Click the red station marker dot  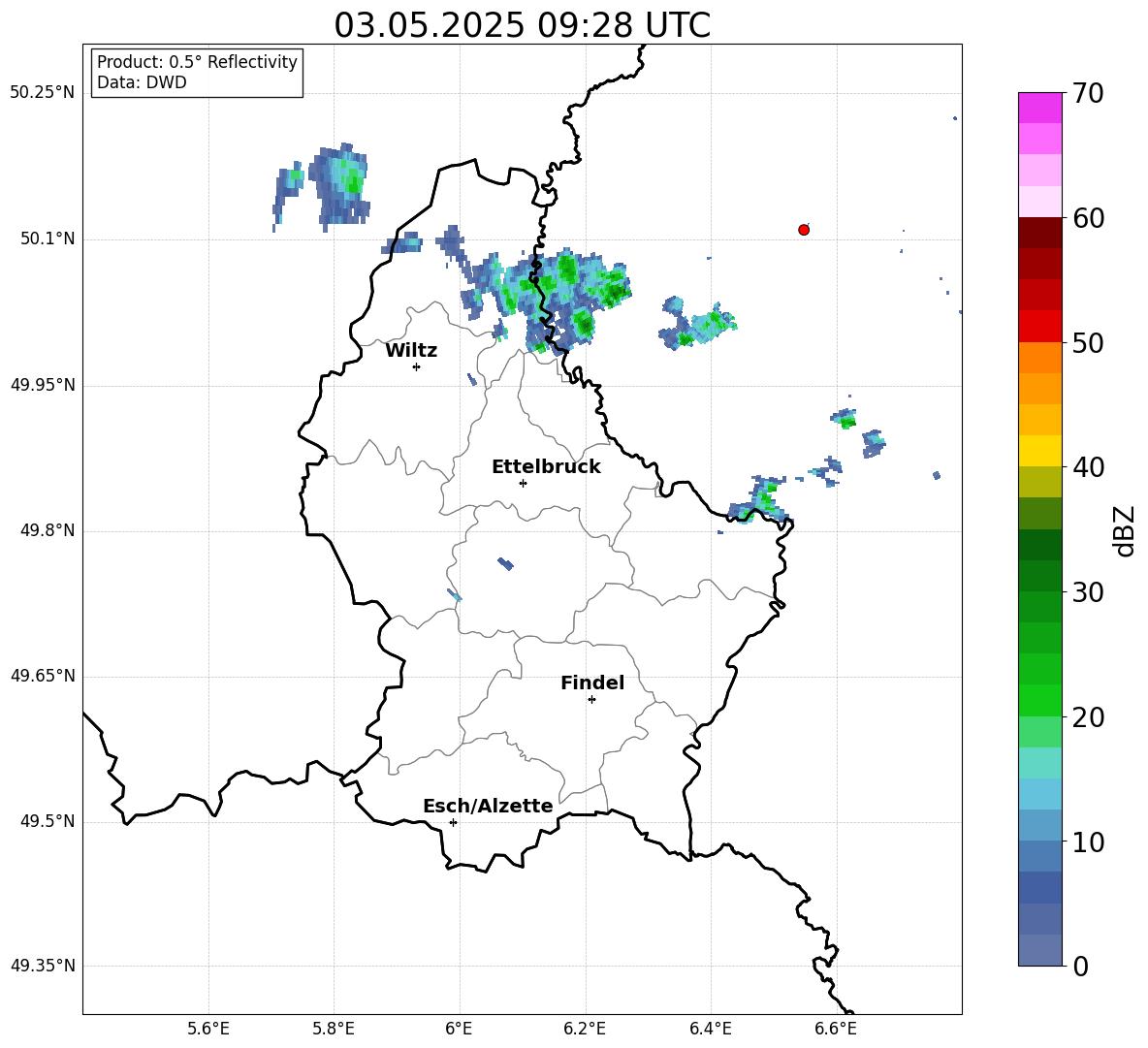click(x=804, y=230)
